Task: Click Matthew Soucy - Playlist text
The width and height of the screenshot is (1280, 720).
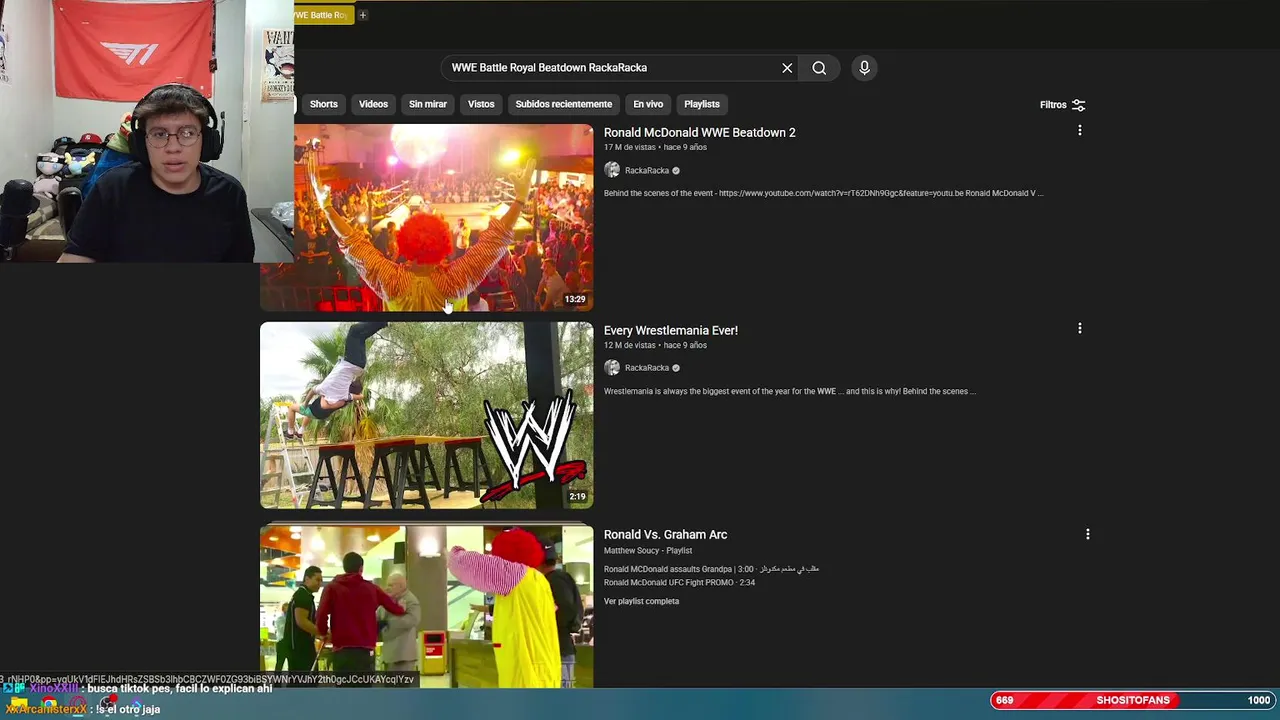Action: (x=648, y=551)
